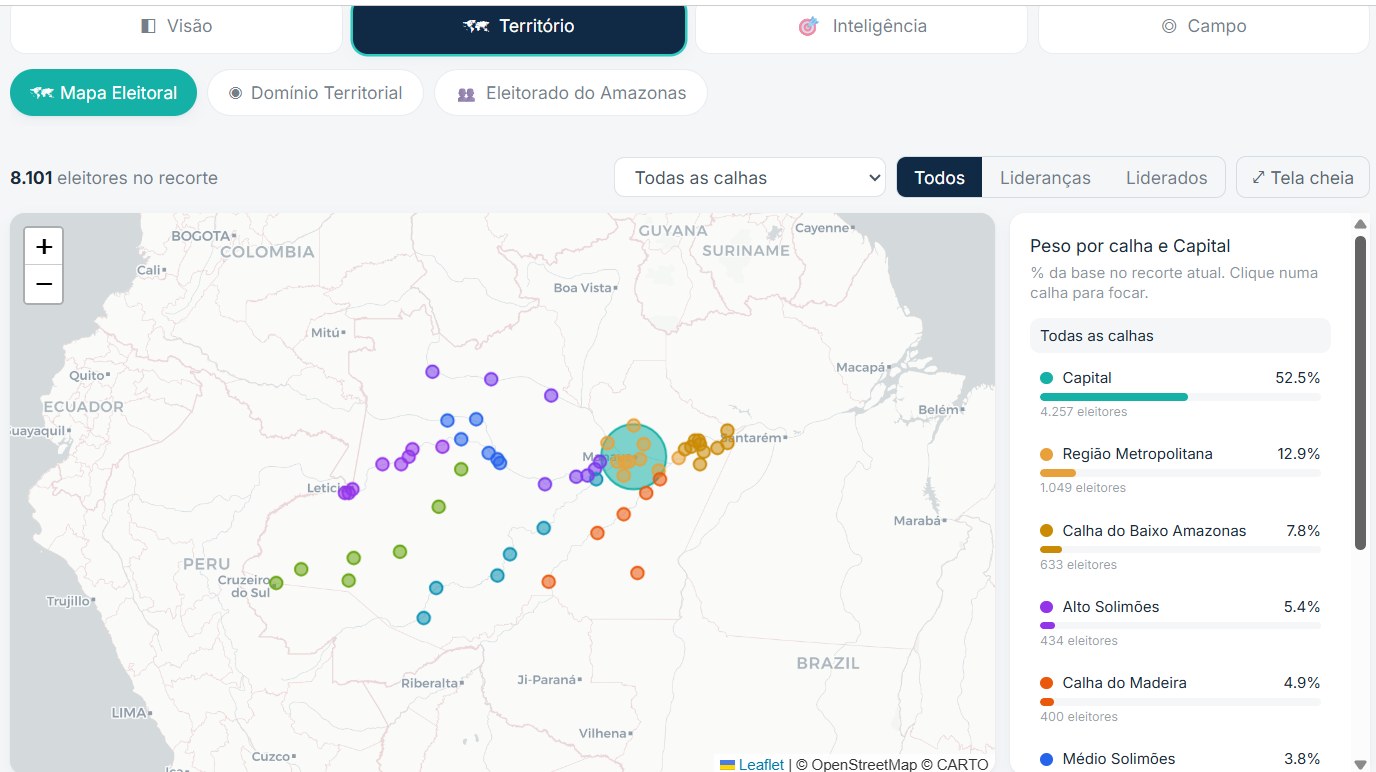Open the Domínio Territorial sub-tab

coord(315,93)
